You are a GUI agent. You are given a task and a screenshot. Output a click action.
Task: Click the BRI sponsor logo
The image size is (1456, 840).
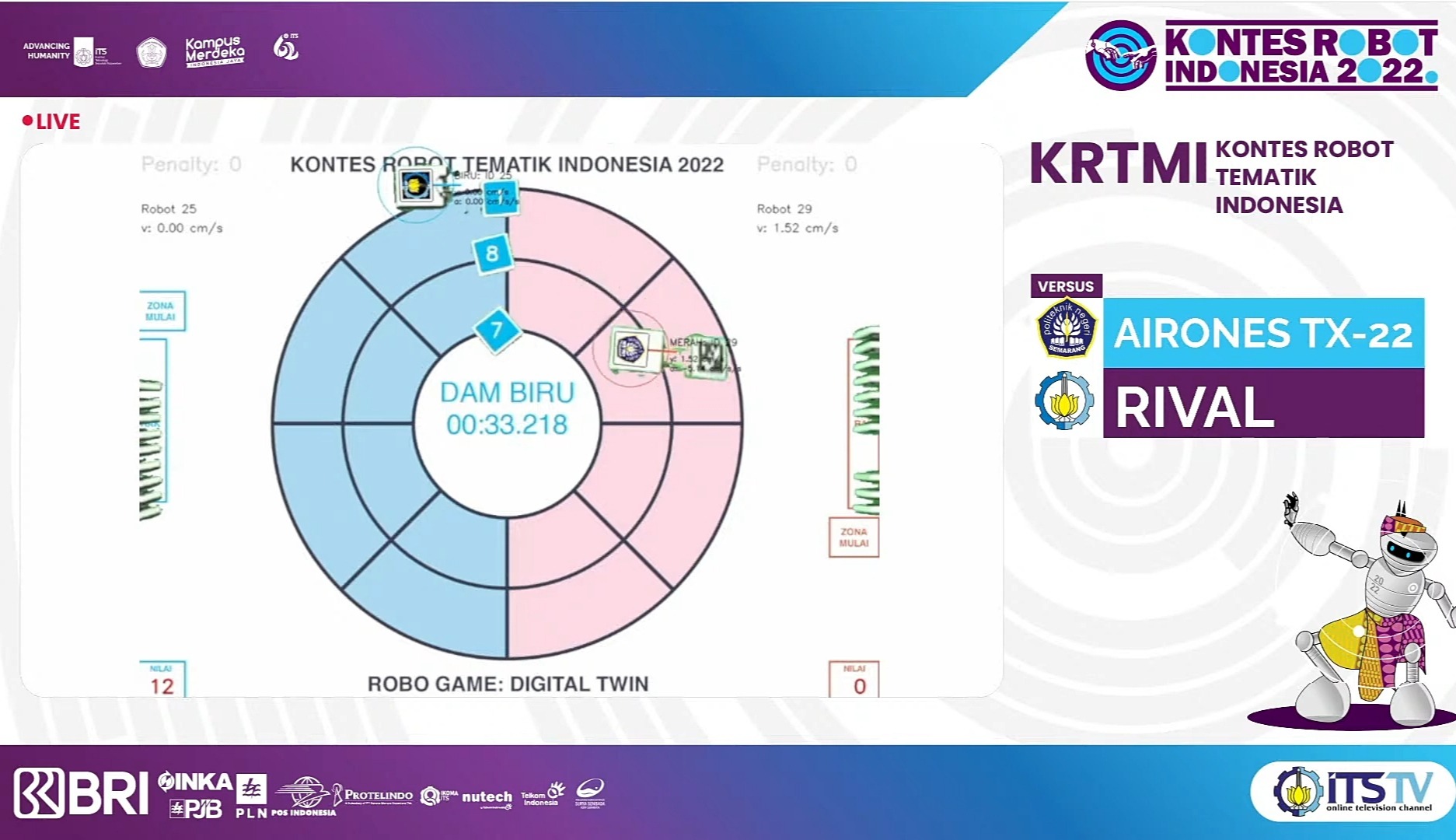point(81,793)
